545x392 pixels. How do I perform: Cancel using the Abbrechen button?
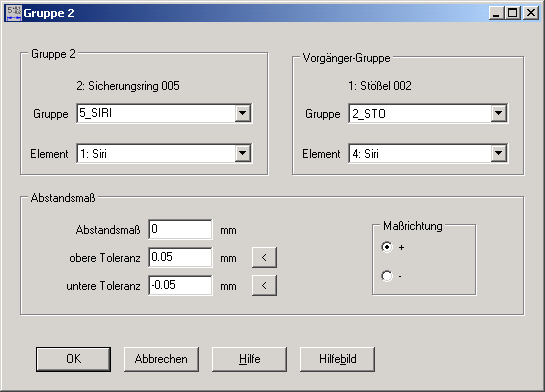161,359
